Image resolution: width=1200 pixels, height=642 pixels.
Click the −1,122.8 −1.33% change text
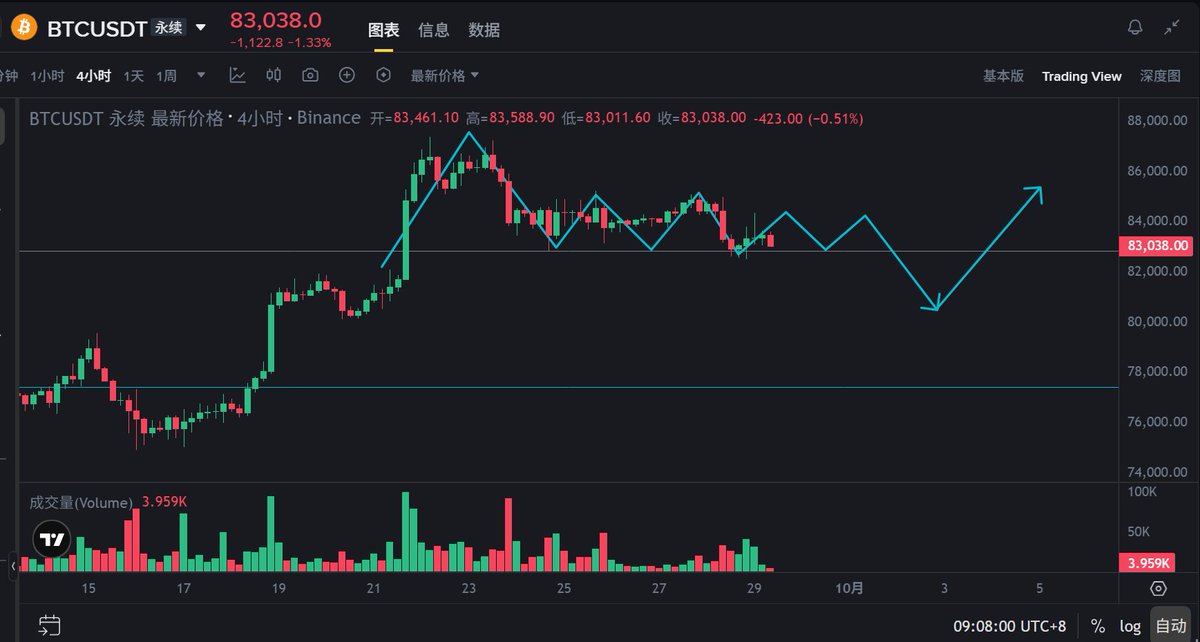click(280, 43)
